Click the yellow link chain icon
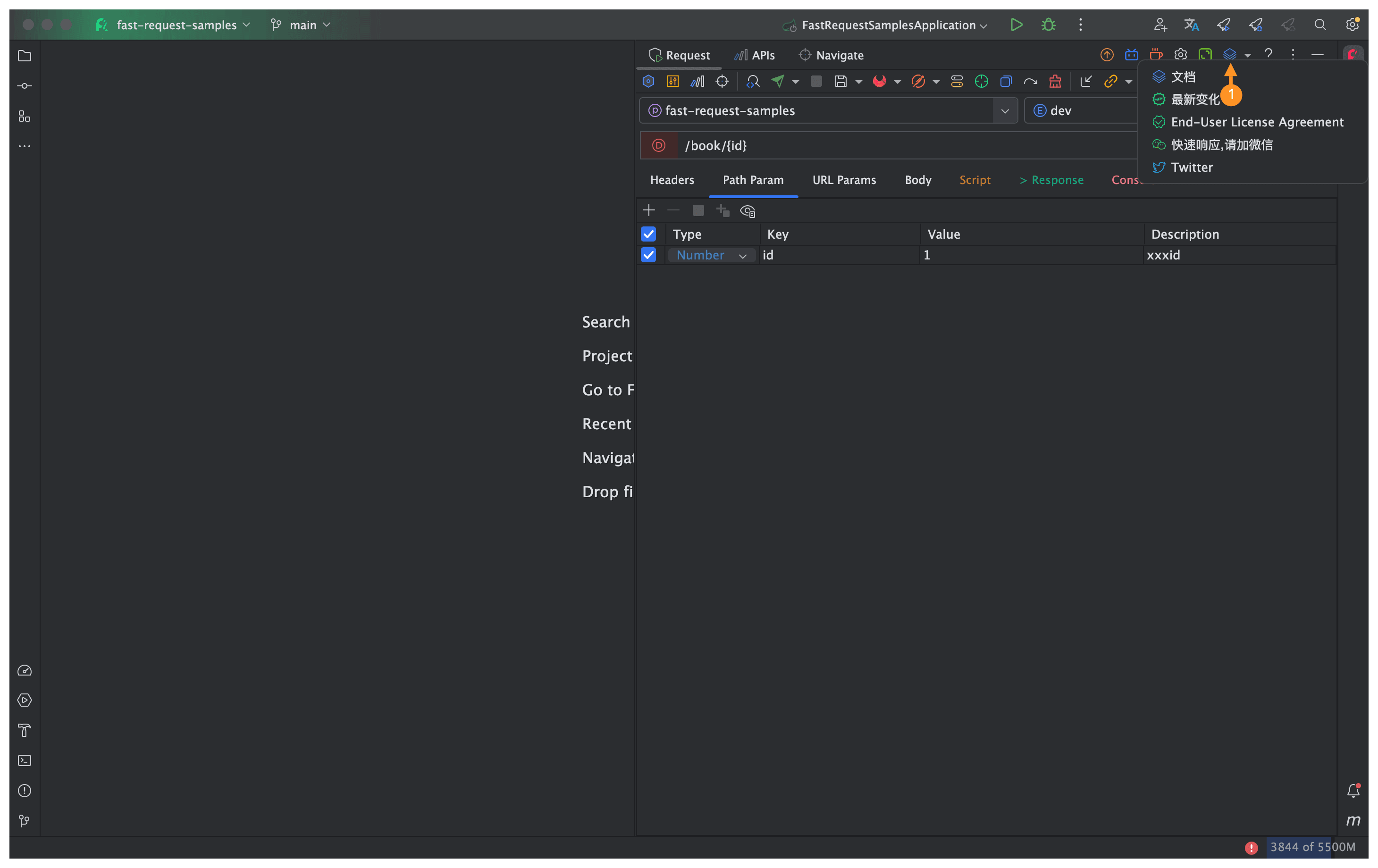This screenshot has width=1378, height=868. 1110,81
